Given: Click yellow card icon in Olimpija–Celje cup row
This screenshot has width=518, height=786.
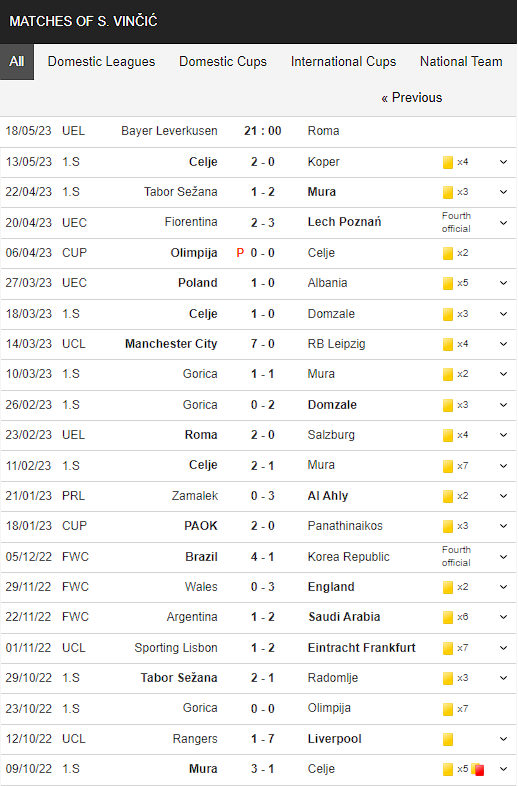Looking at the screenshot, I should [448, 253].
